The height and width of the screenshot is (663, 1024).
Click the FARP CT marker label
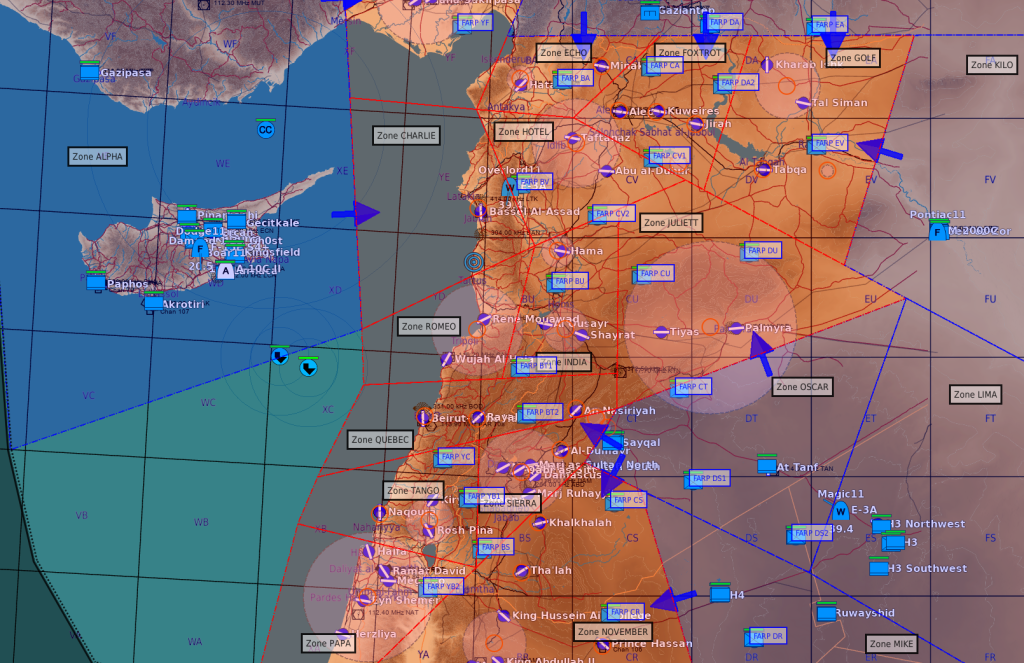692,387
